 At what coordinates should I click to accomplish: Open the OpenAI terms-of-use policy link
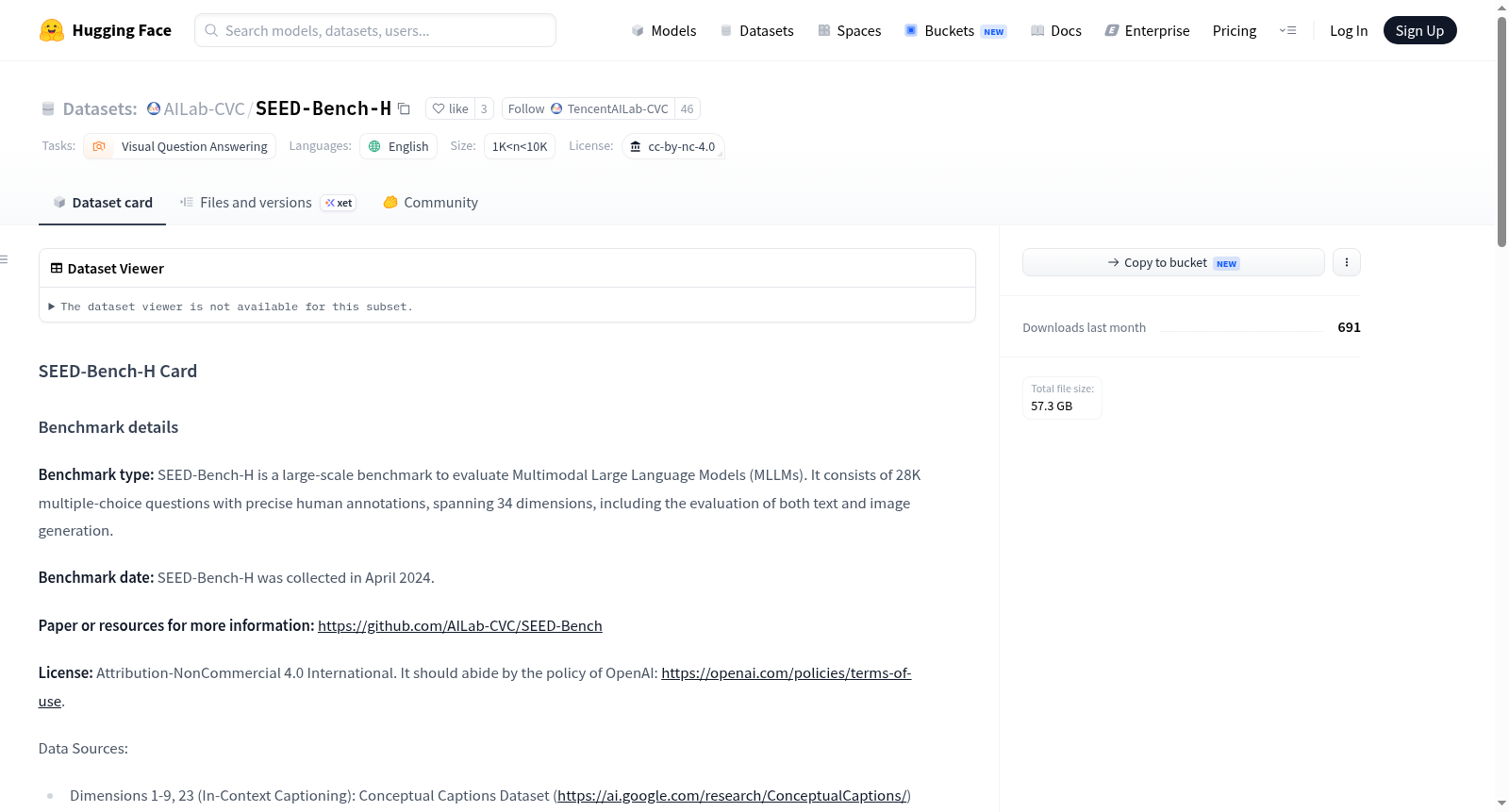[787, 673]
